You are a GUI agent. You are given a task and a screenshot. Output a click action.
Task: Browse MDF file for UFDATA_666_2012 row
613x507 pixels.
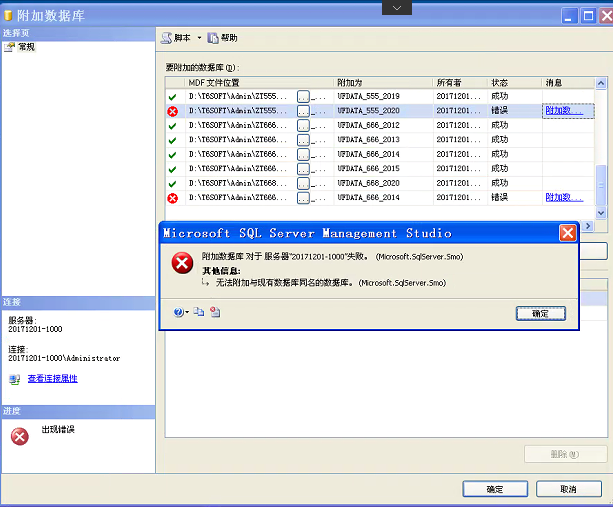pos(303,125)
